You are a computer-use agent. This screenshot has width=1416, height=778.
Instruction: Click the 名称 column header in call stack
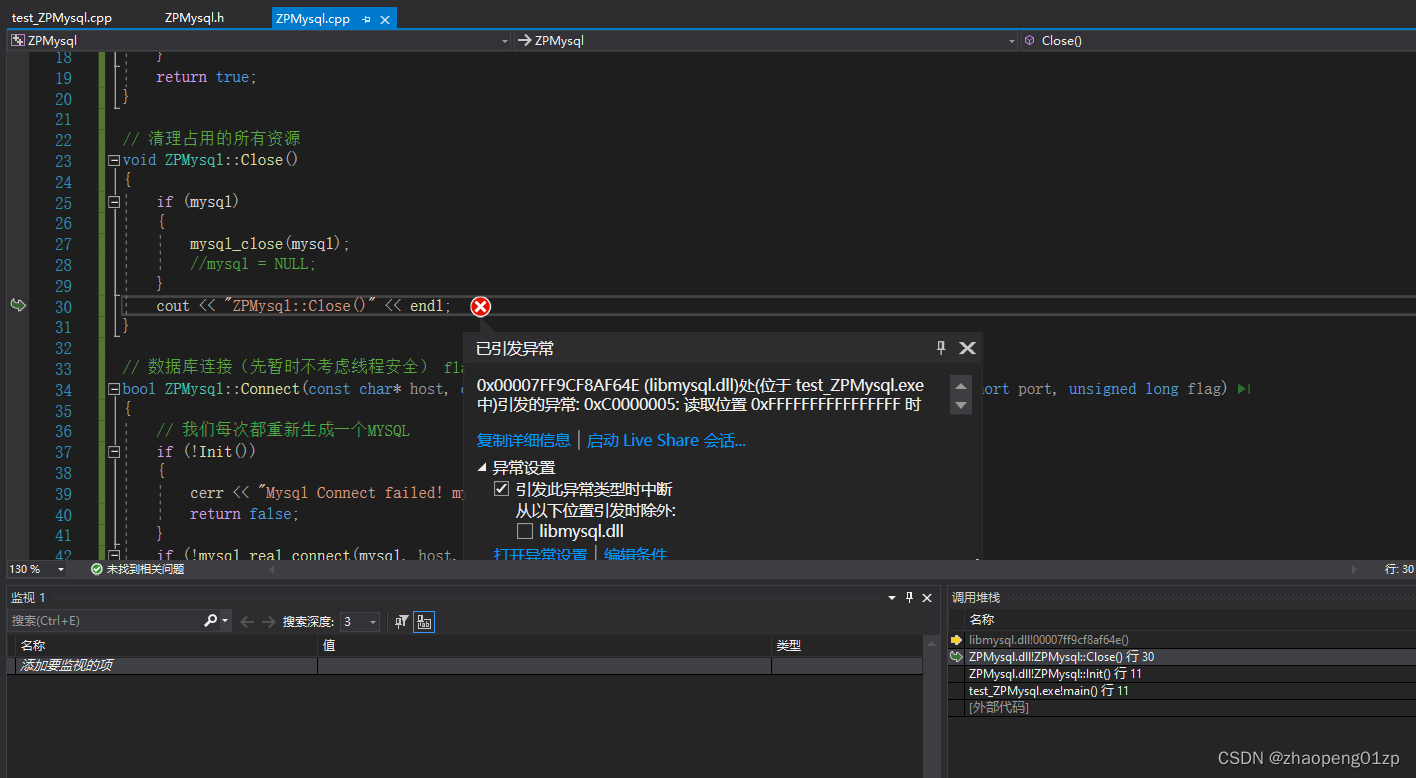point(982,620)
